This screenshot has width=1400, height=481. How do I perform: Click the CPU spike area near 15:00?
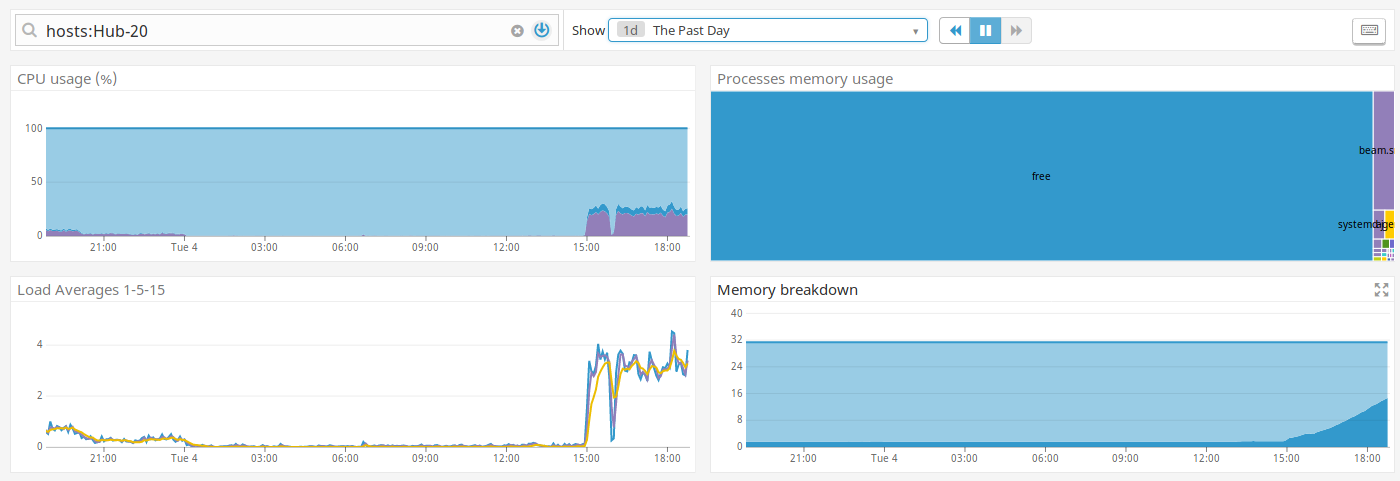click(598, 222)
